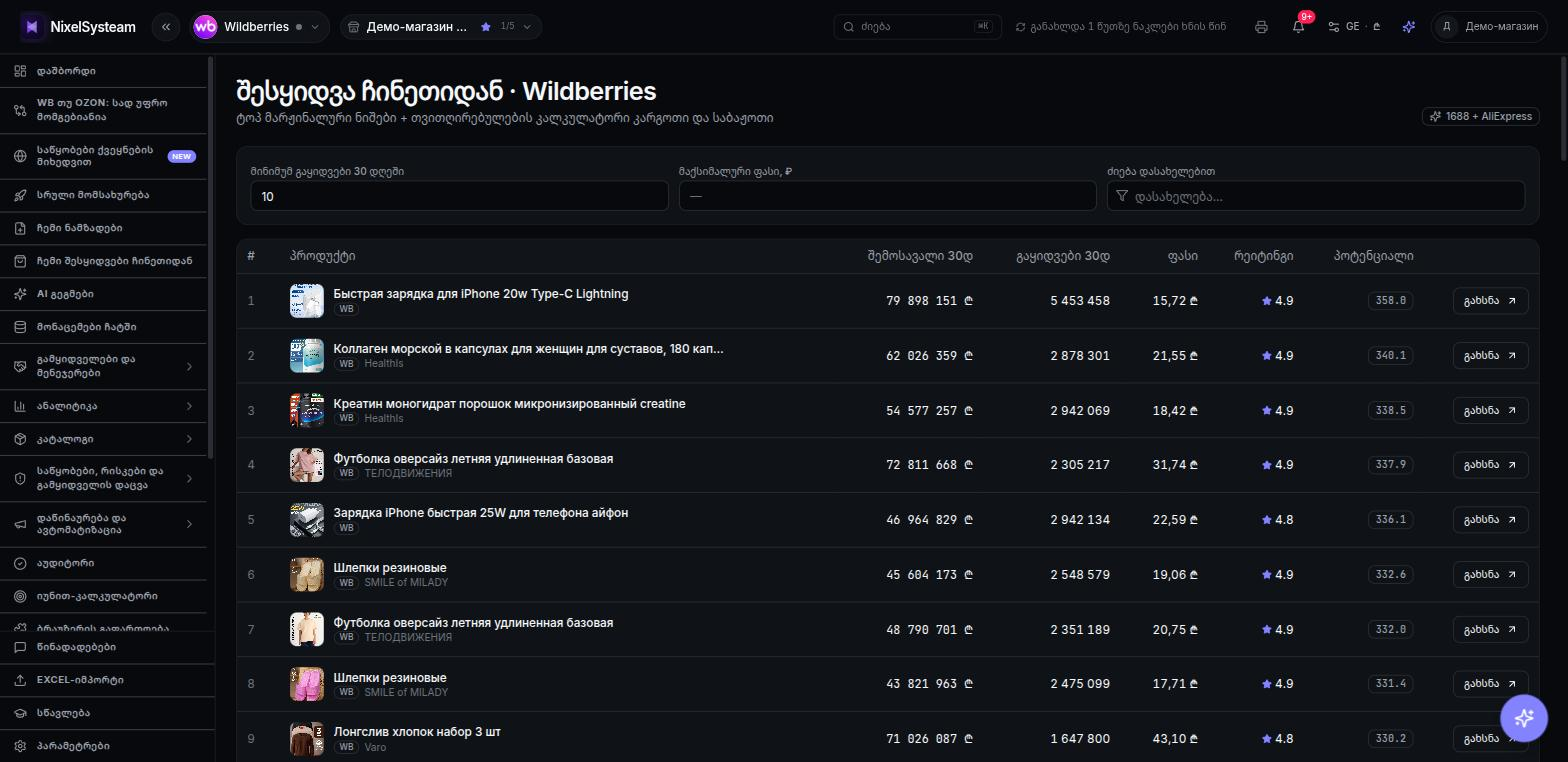Viewport: 1568px width, 762px height.
Task: Click the graduation cap icon in sidebar
Action: pos(21,713)
